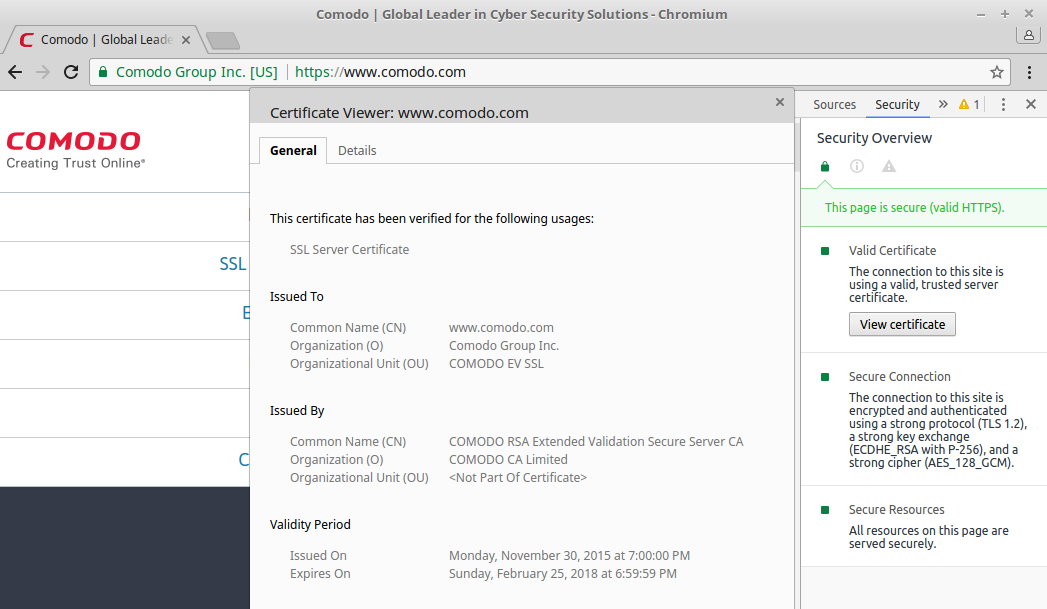Switch to the Details tab in Certificate Viewer
1047x609 pixels.
tap(357, 150)
